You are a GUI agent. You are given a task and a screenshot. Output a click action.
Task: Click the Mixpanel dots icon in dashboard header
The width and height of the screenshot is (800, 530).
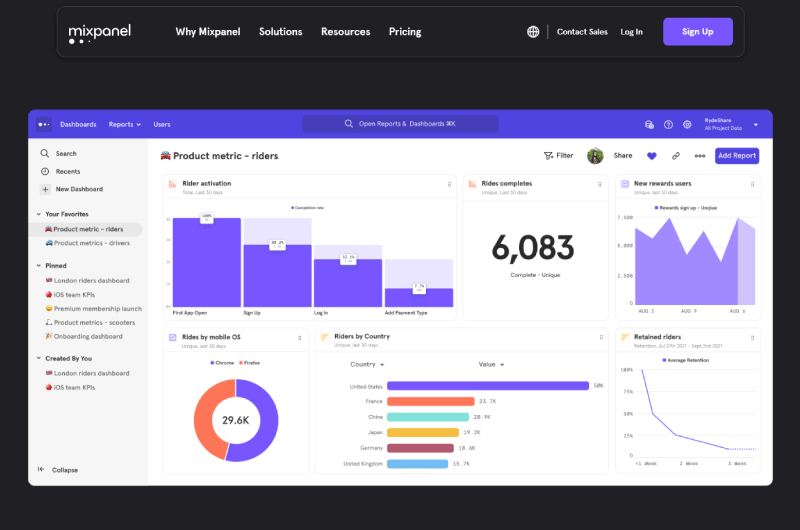(44, 124)
